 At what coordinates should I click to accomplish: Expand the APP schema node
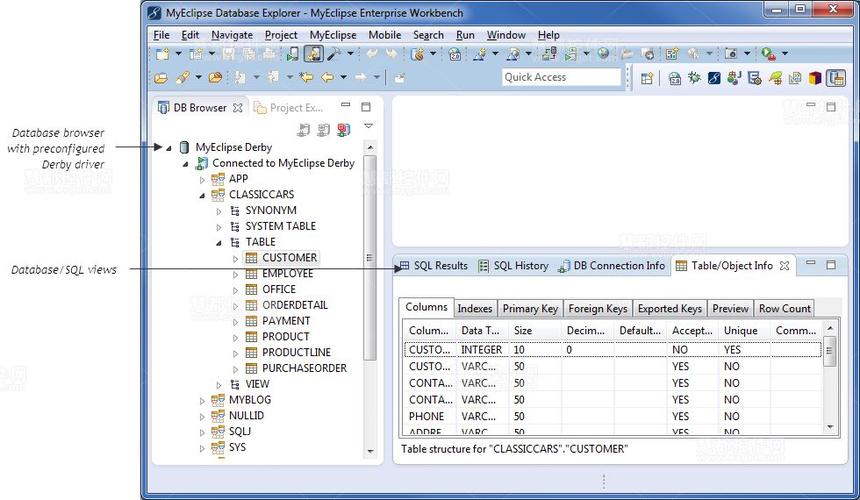coord(202,179)
